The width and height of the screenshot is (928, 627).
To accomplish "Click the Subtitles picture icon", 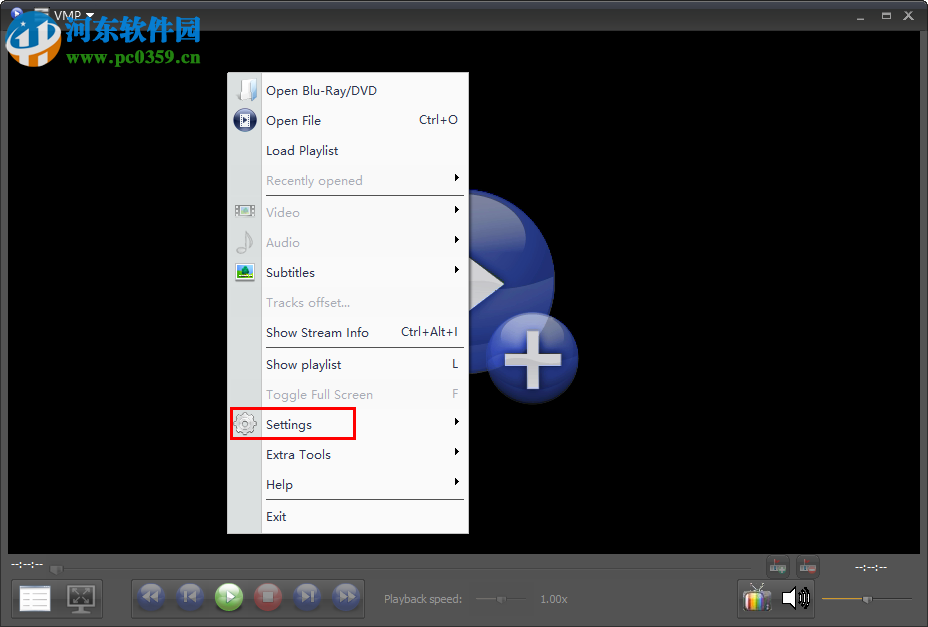I will click(x=245, y=271).
